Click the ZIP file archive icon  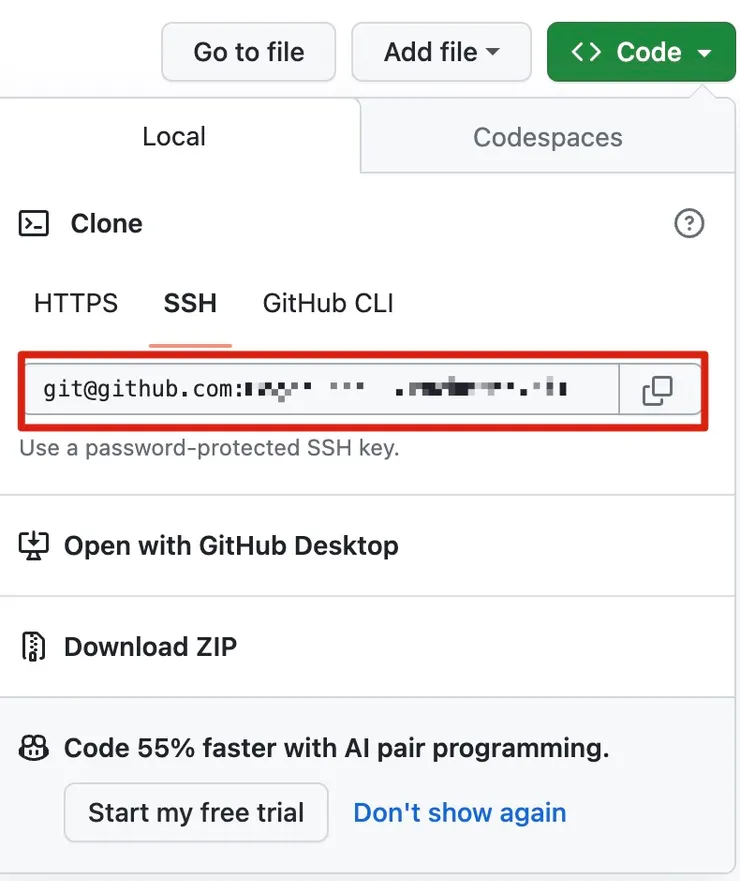(x=34, y=647)
